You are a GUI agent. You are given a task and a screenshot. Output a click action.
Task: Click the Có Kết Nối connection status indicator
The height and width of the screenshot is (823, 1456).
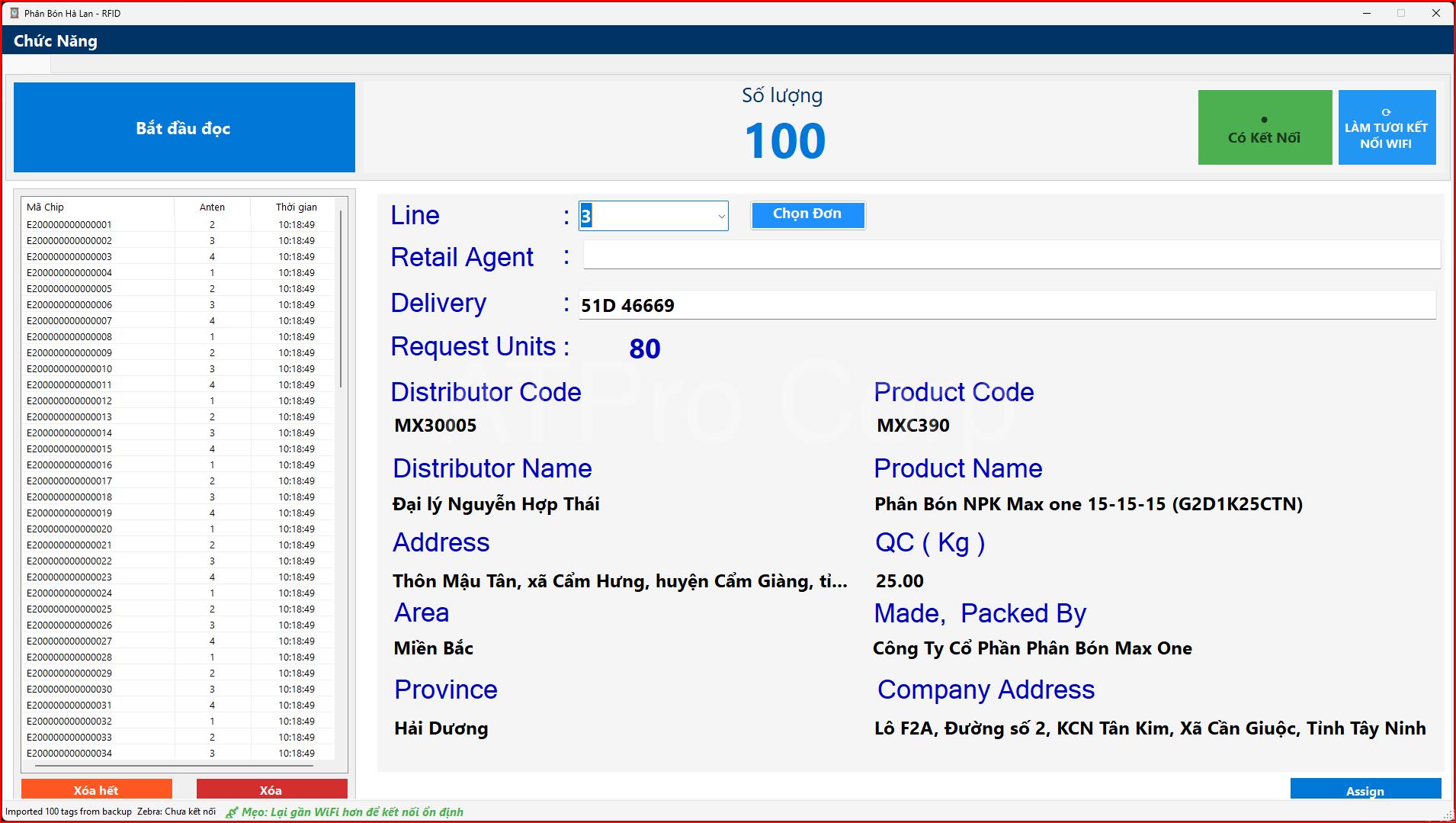coord(1264,127)
